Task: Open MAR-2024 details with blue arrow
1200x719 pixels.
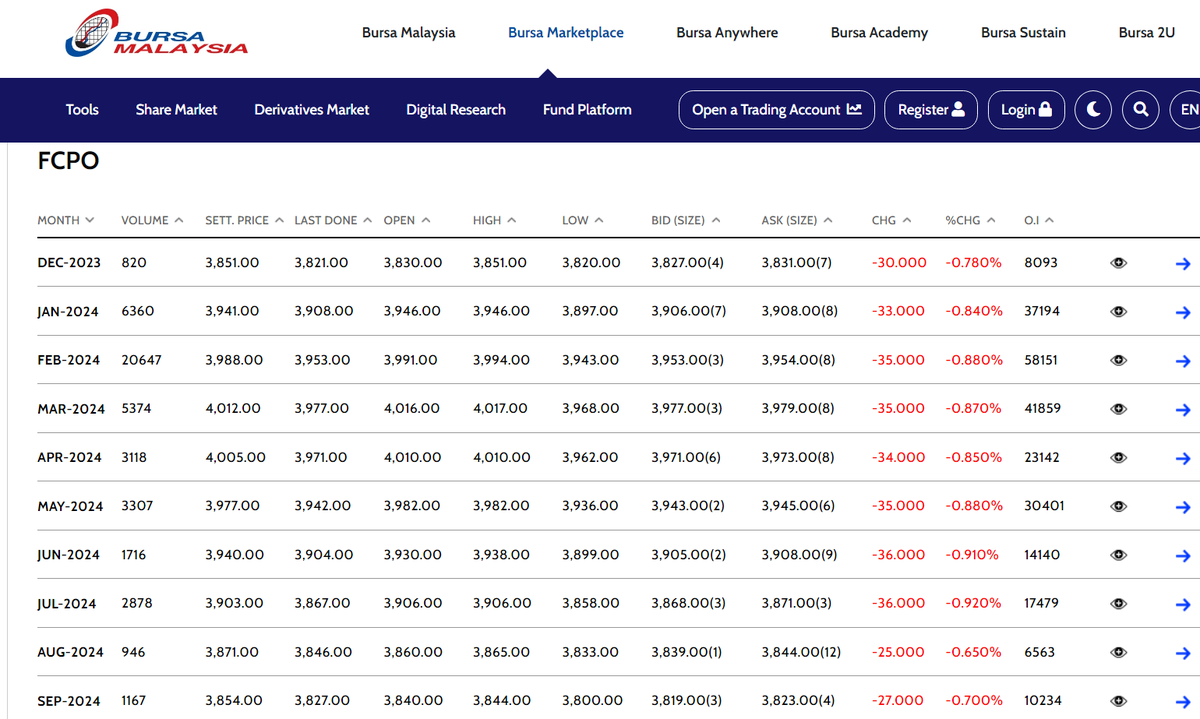Action: tap(1183, 410)
